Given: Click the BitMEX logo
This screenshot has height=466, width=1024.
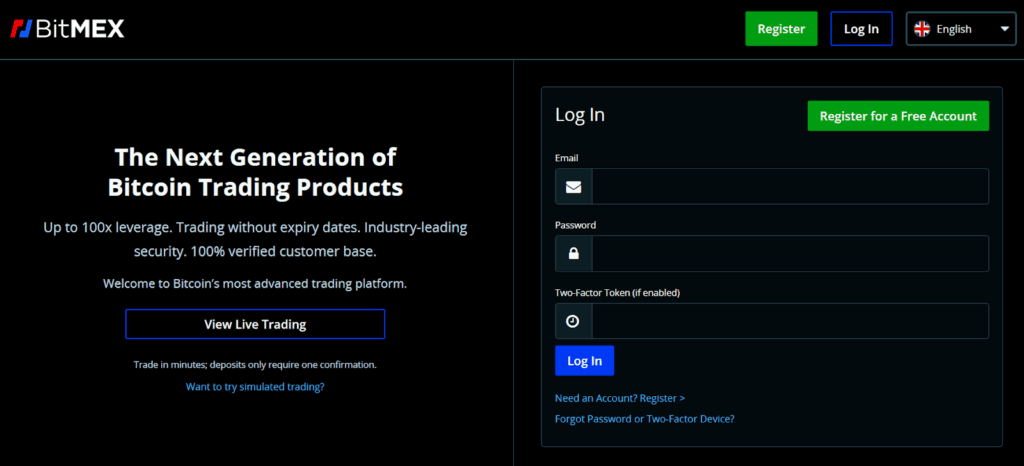Looking at the screenshot, I should pos(67,29).
